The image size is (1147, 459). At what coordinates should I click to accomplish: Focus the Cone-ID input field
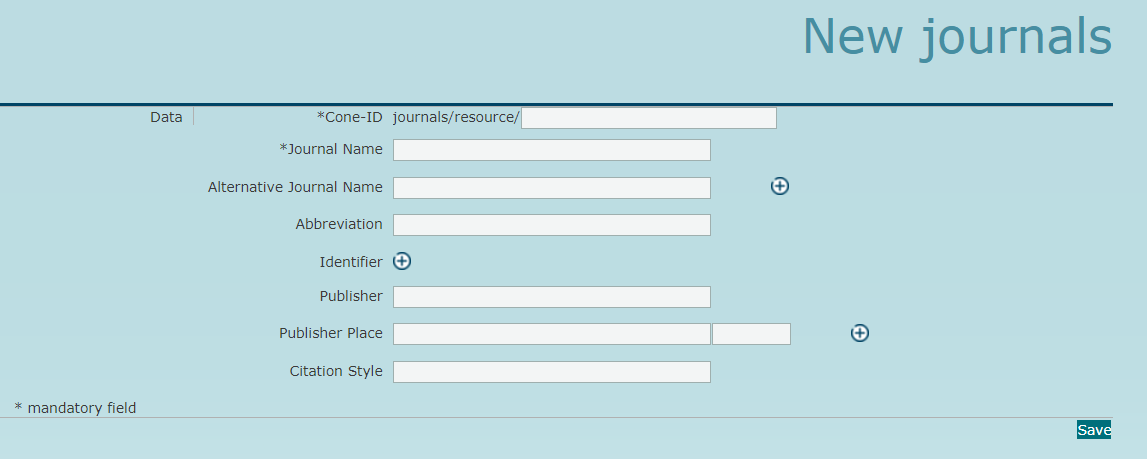(x=648, y=118)
